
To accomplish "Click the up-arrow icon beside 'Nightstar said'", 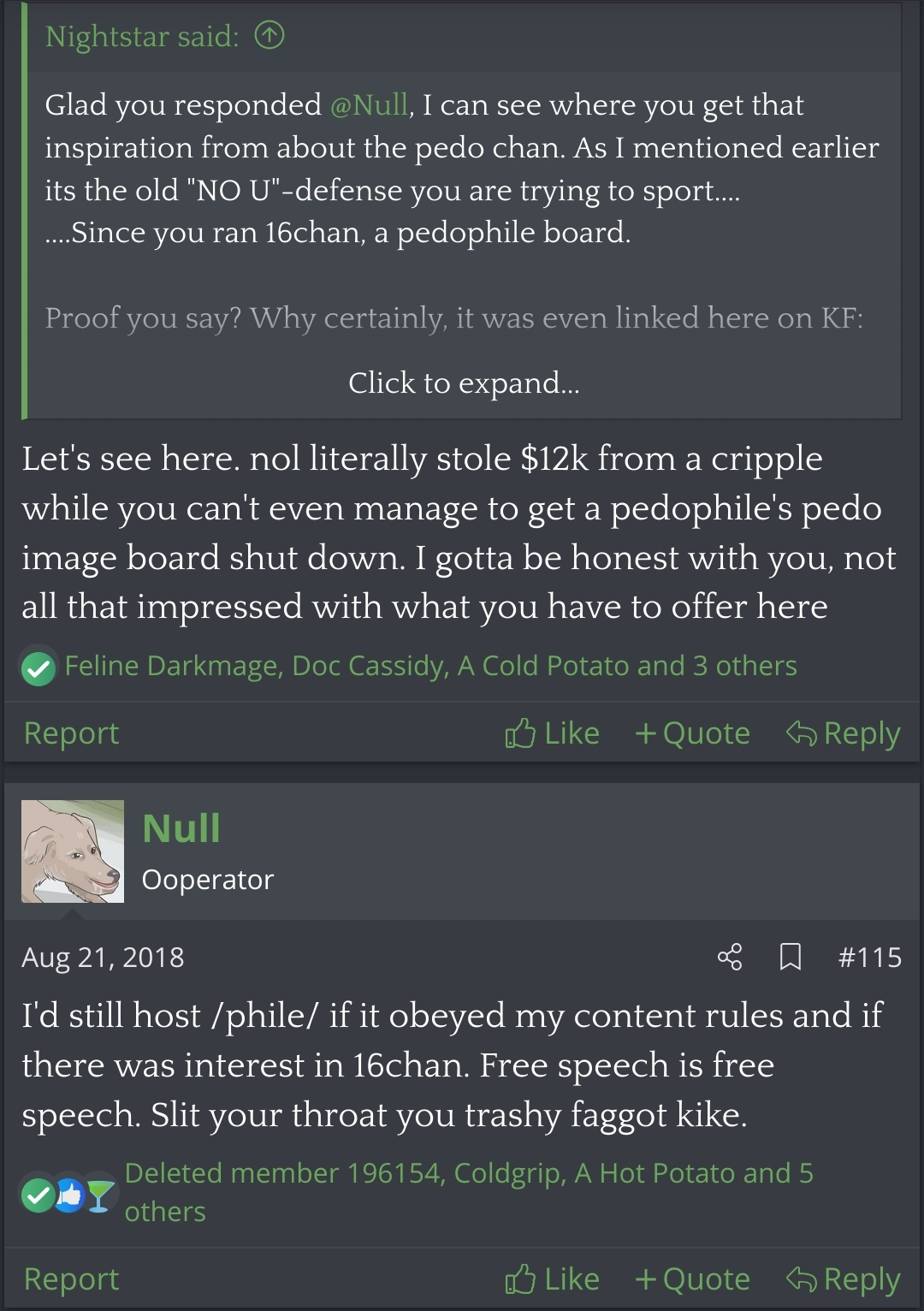I will [x=269, y=36].
